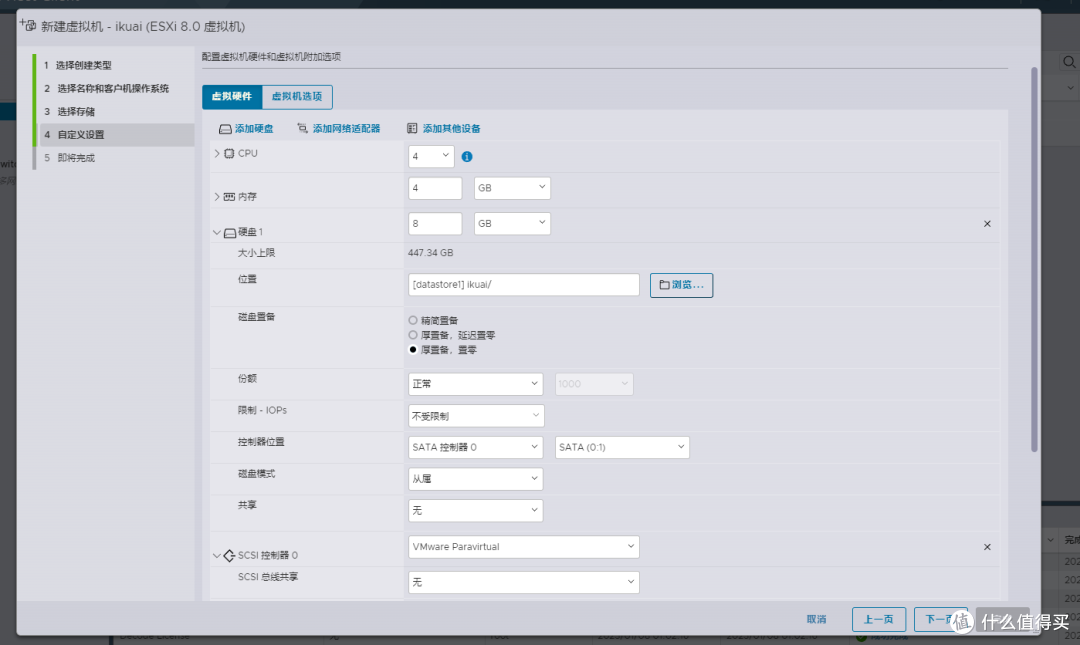This screenshot has width=1080, height=645.
Task: Click the 下一页 button
Action: [x=941, y=619]
